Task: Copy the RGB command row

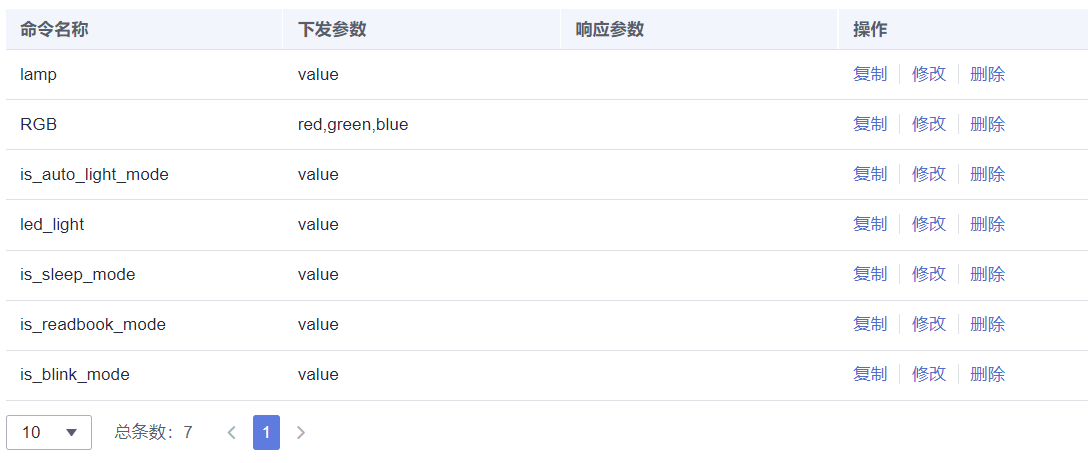Action: click(869, 124)
